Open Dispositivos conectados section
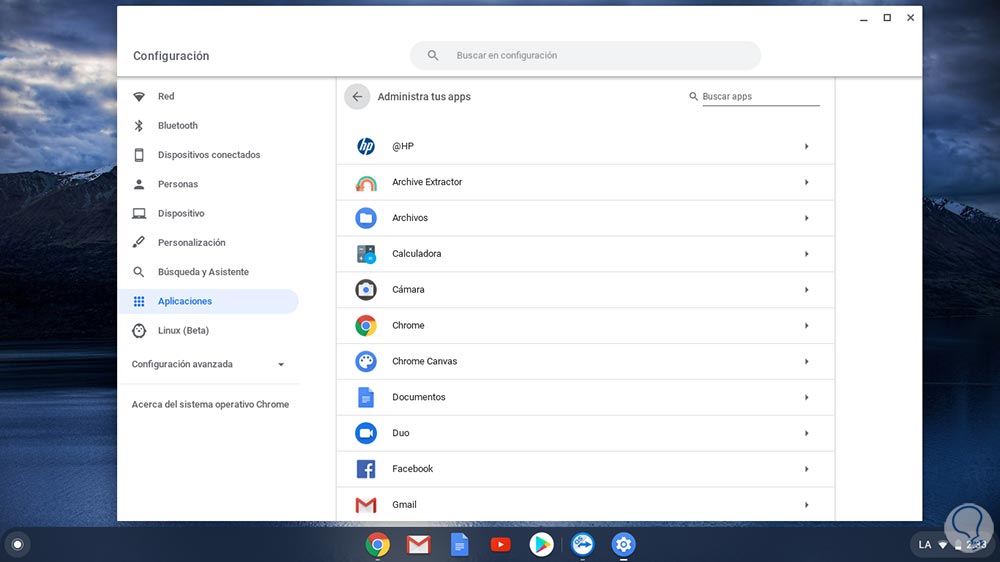This screenshot has width=1000, height=562. (x=209, y=155)
